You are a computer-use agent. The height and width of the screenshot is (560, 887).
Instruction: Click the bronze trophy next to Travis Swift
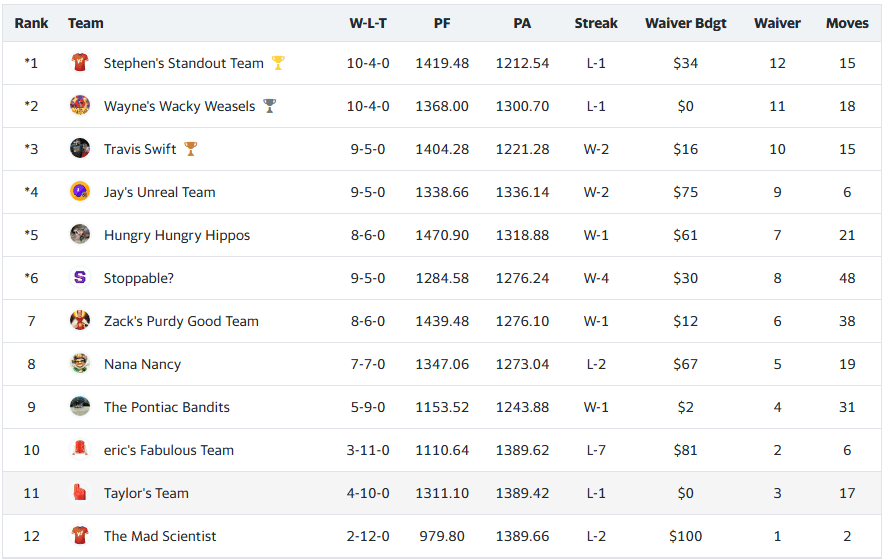click(x=191, y=149)
